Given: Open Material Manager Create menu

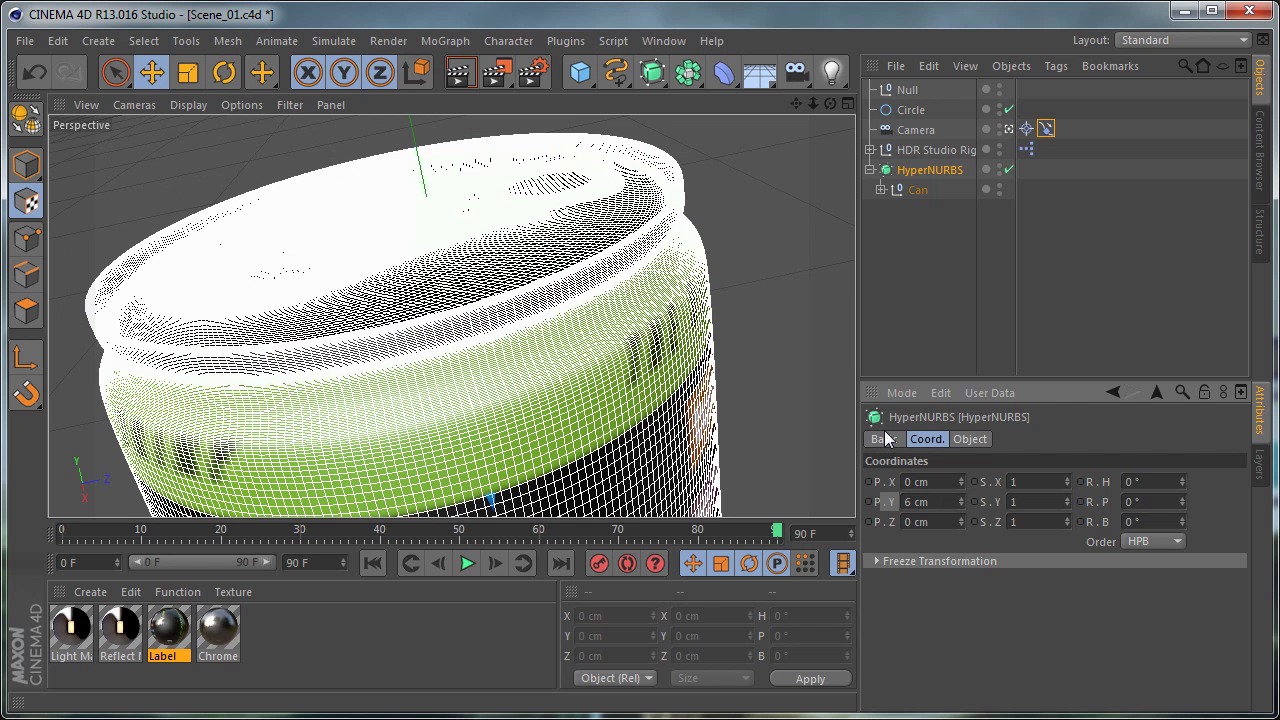Looking at the screenshot, I should (90, 592).
